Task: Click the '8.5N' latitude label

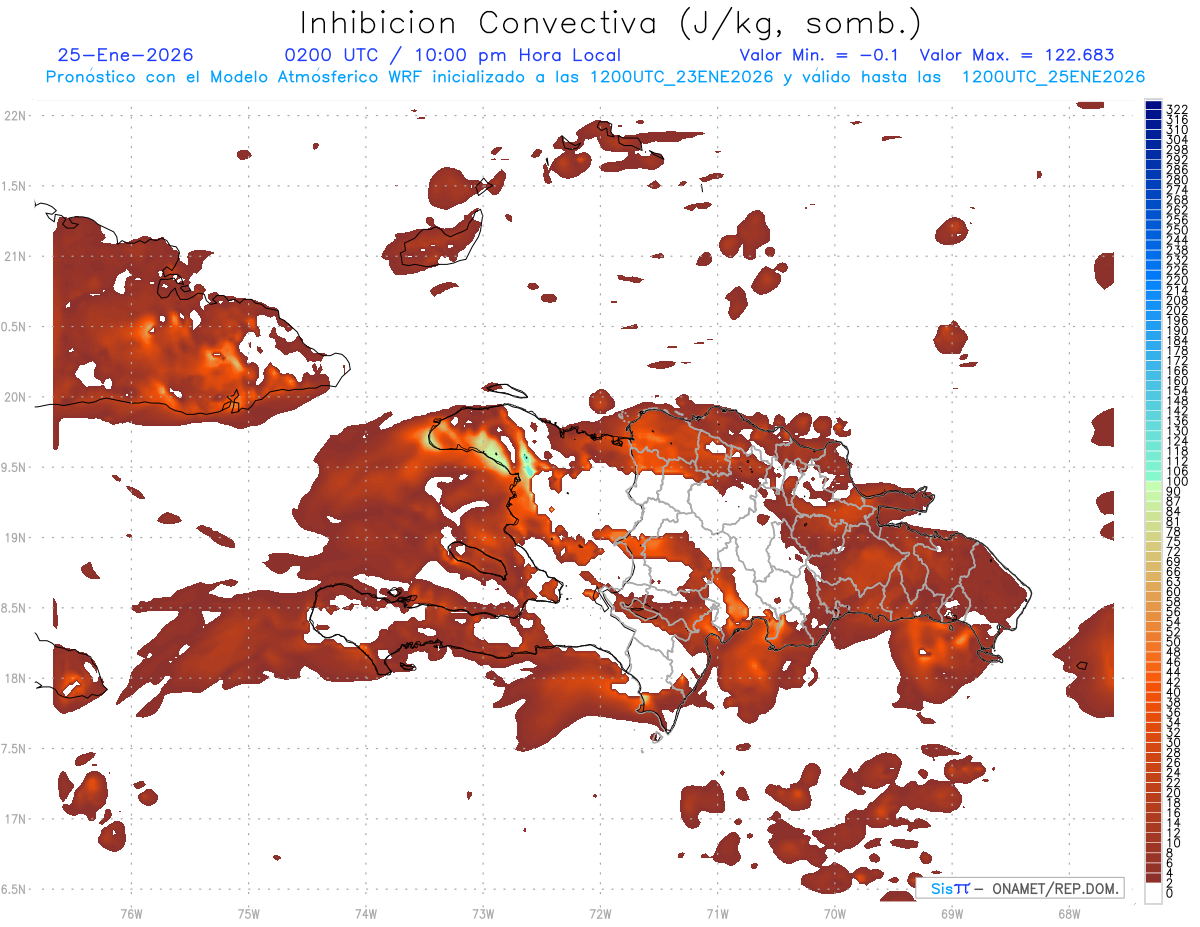Action: click(x=14, y=608)
